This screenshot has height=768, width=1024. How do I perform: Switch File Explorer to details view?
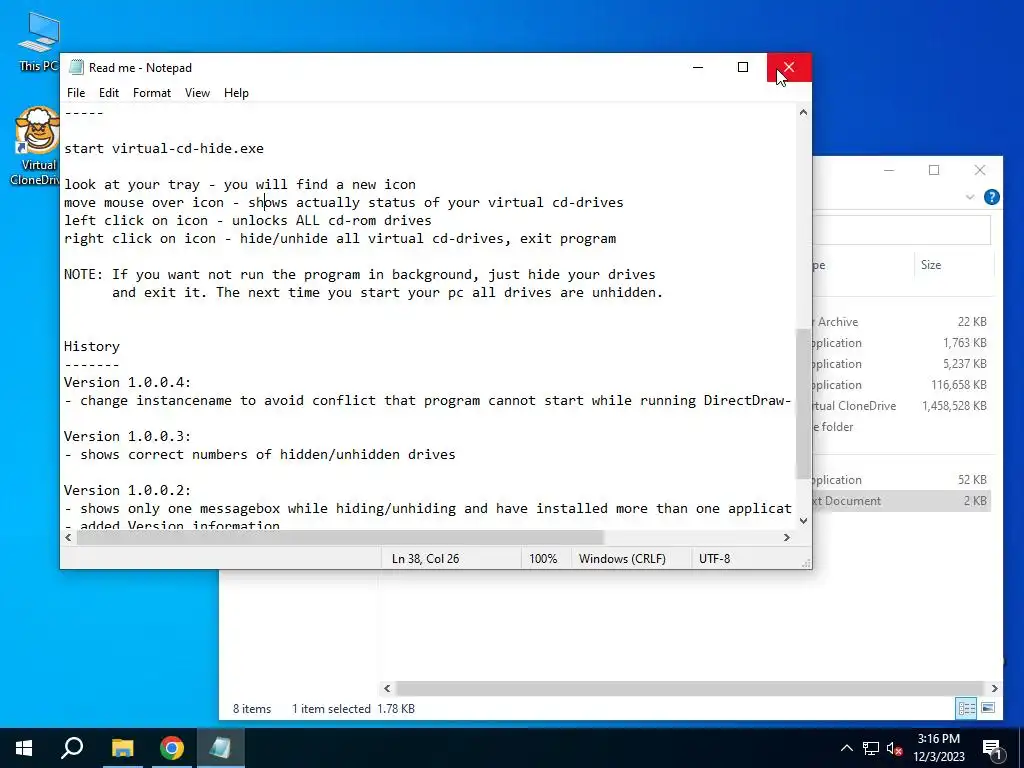(x=966, y=709)
